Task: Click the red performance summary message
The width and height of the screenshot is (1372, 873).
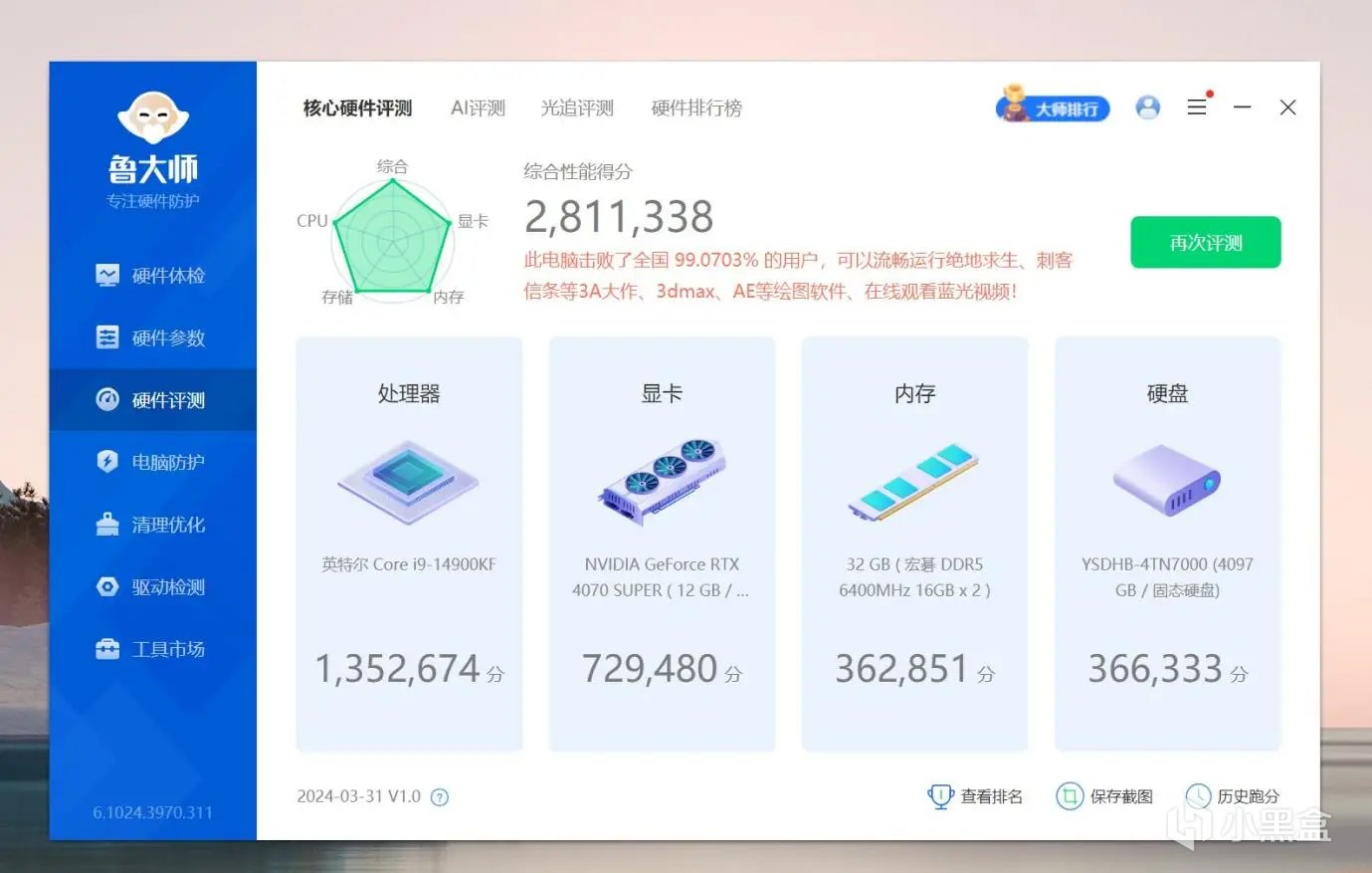Action: coord(798,276)
